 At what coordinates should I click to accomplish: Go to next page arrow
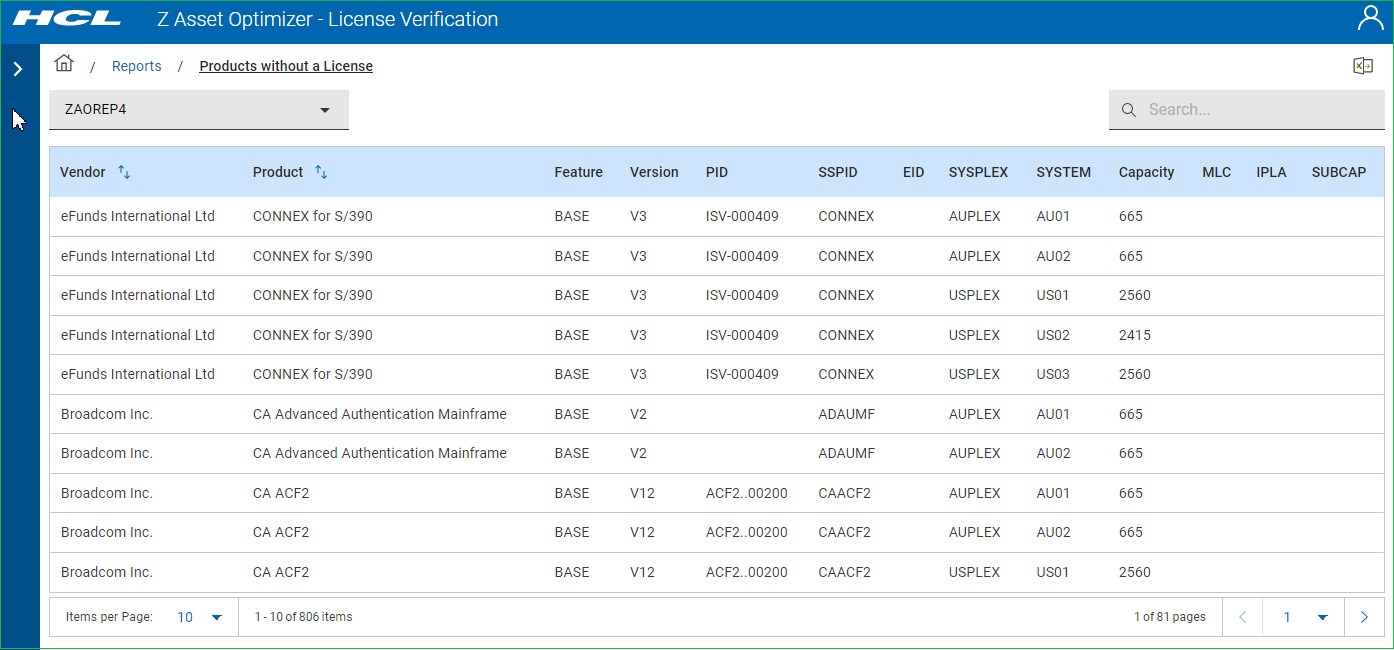tap(1364, 617)
